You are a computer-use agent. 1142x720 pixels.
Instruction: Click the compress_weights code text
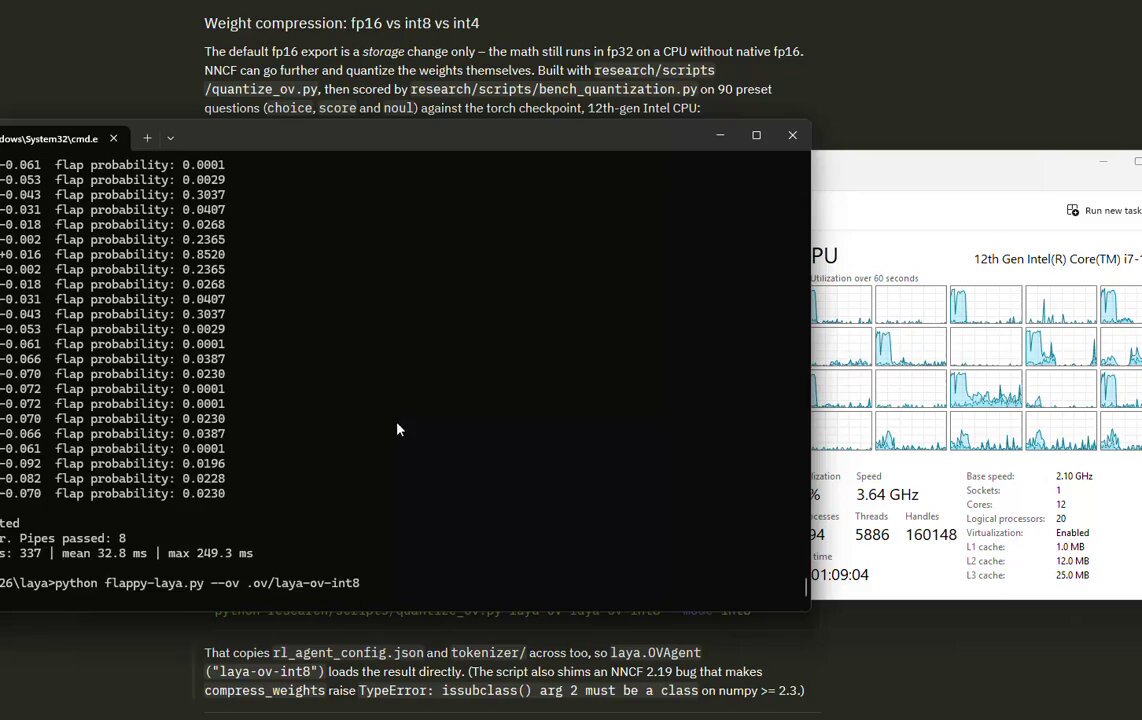[x=264, y=690]
